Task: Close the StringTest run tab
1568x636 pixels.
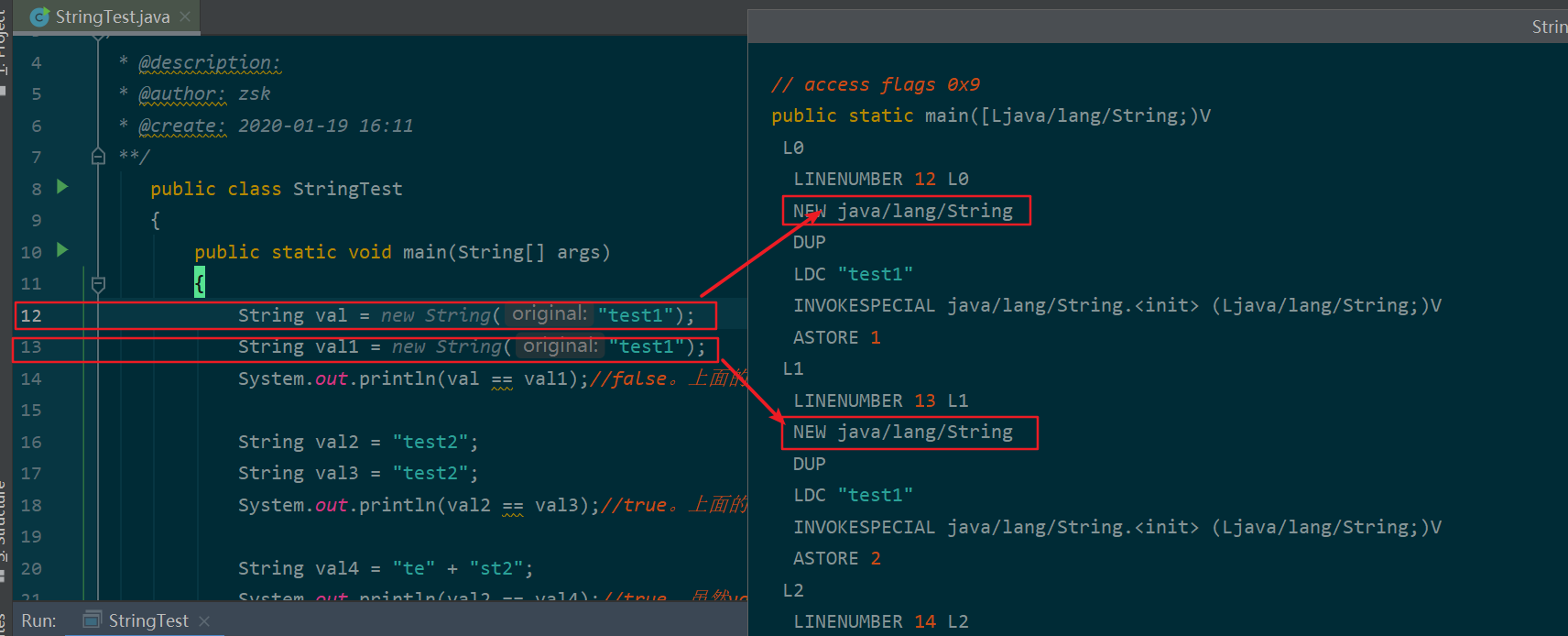Action: tap(204, 621)
